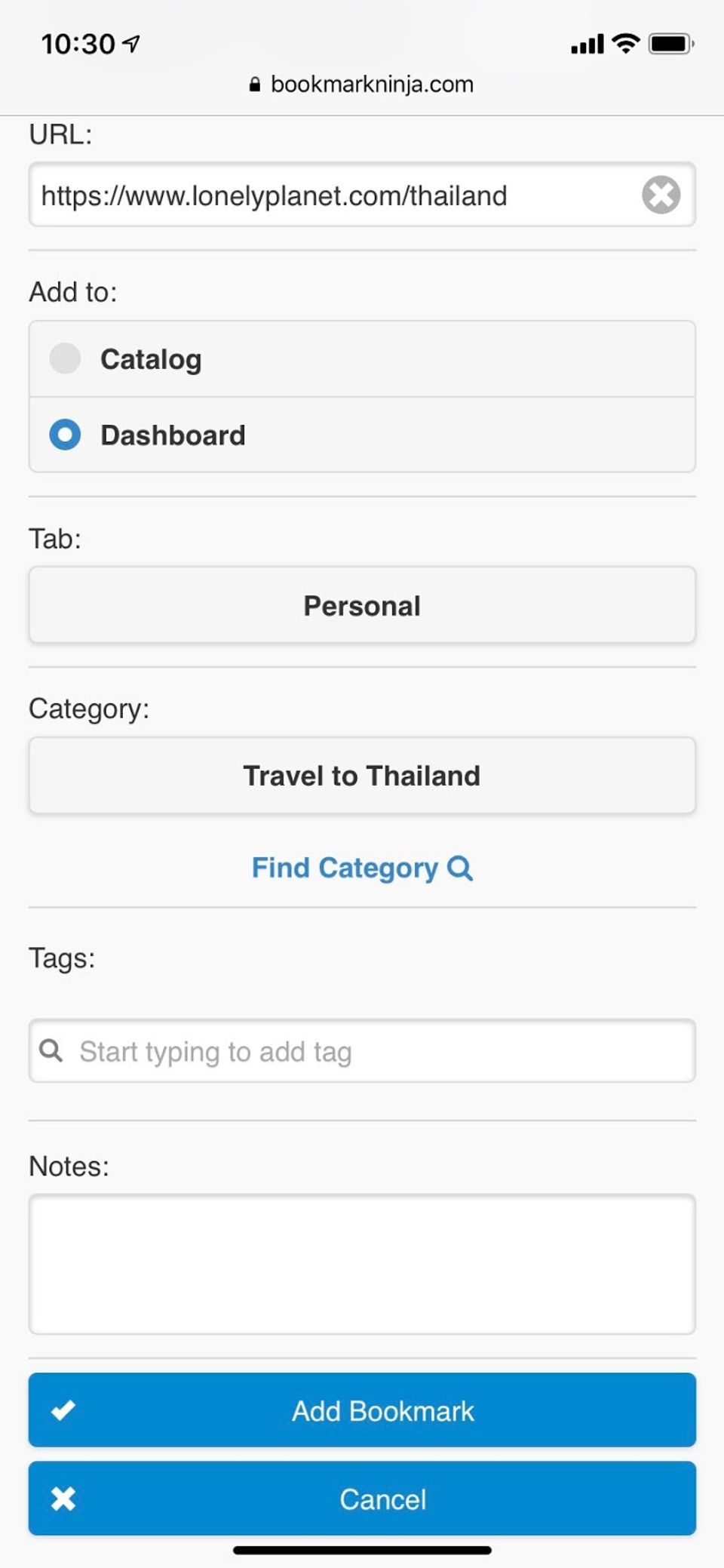Focus the tag search input
The width and height of the screenshot is (724, 1568).
377,1051
